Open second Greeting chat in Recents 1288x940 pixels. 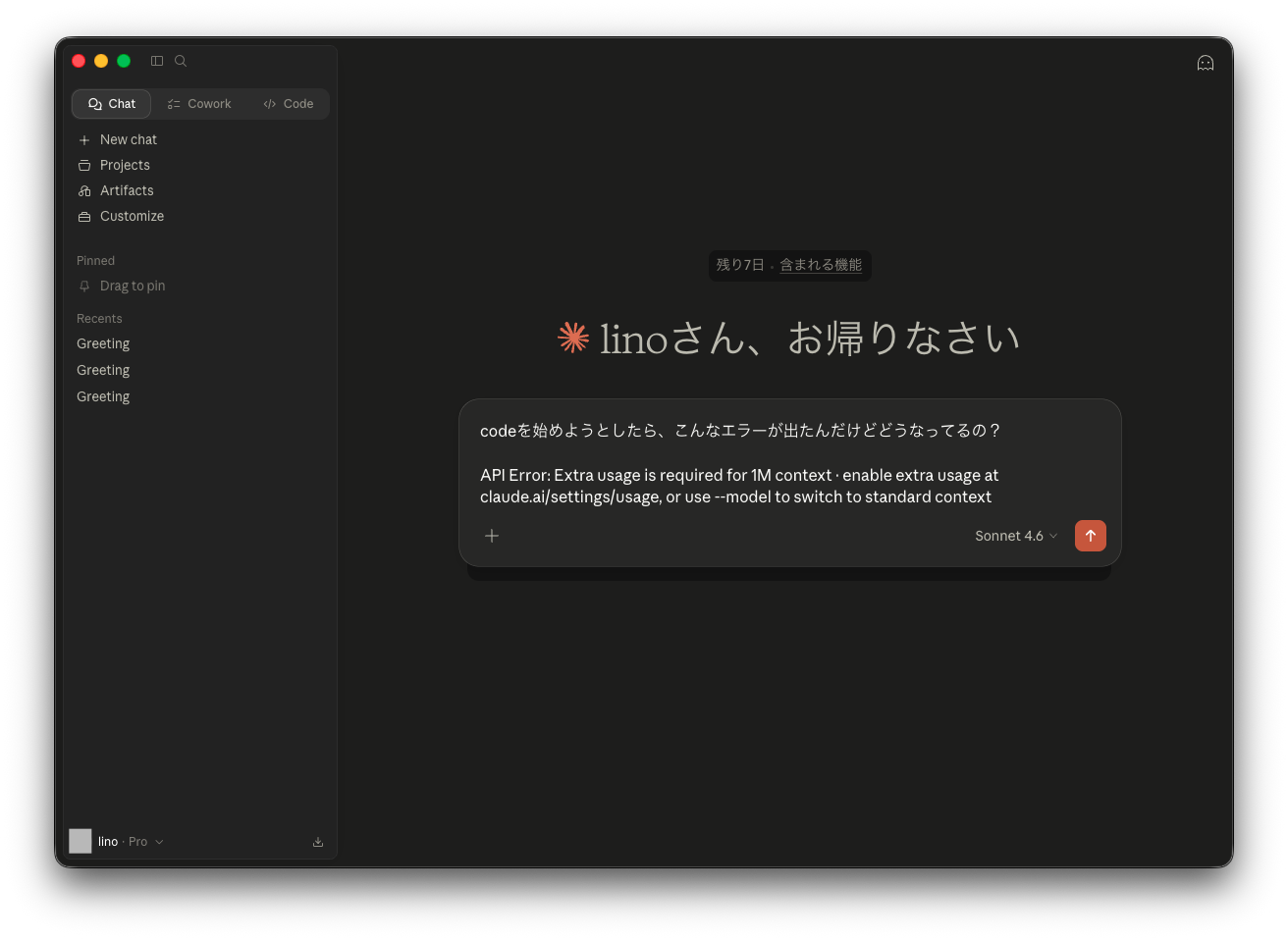point(200,371)
